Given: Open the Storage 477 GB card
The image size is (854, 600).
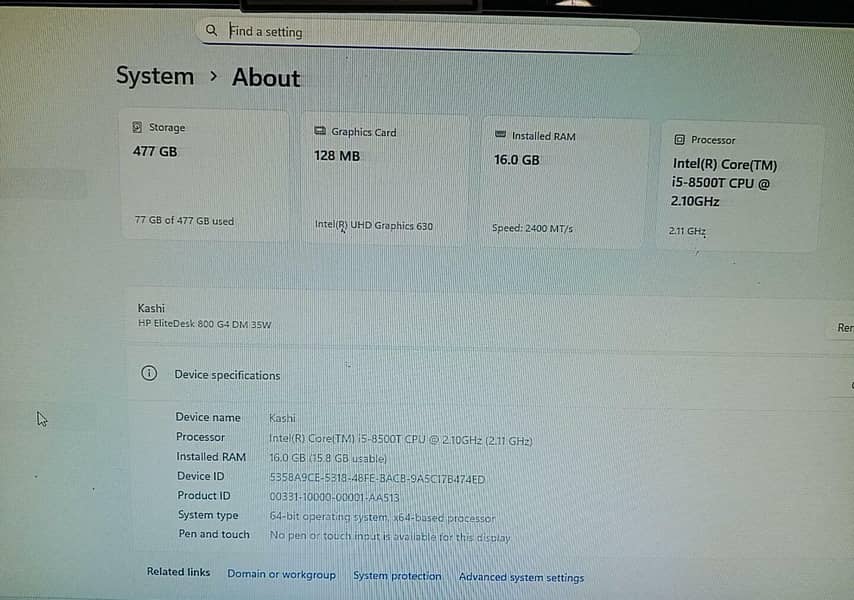Looking at the screenshot, I should pyautogui.click(x=204, y=175).
